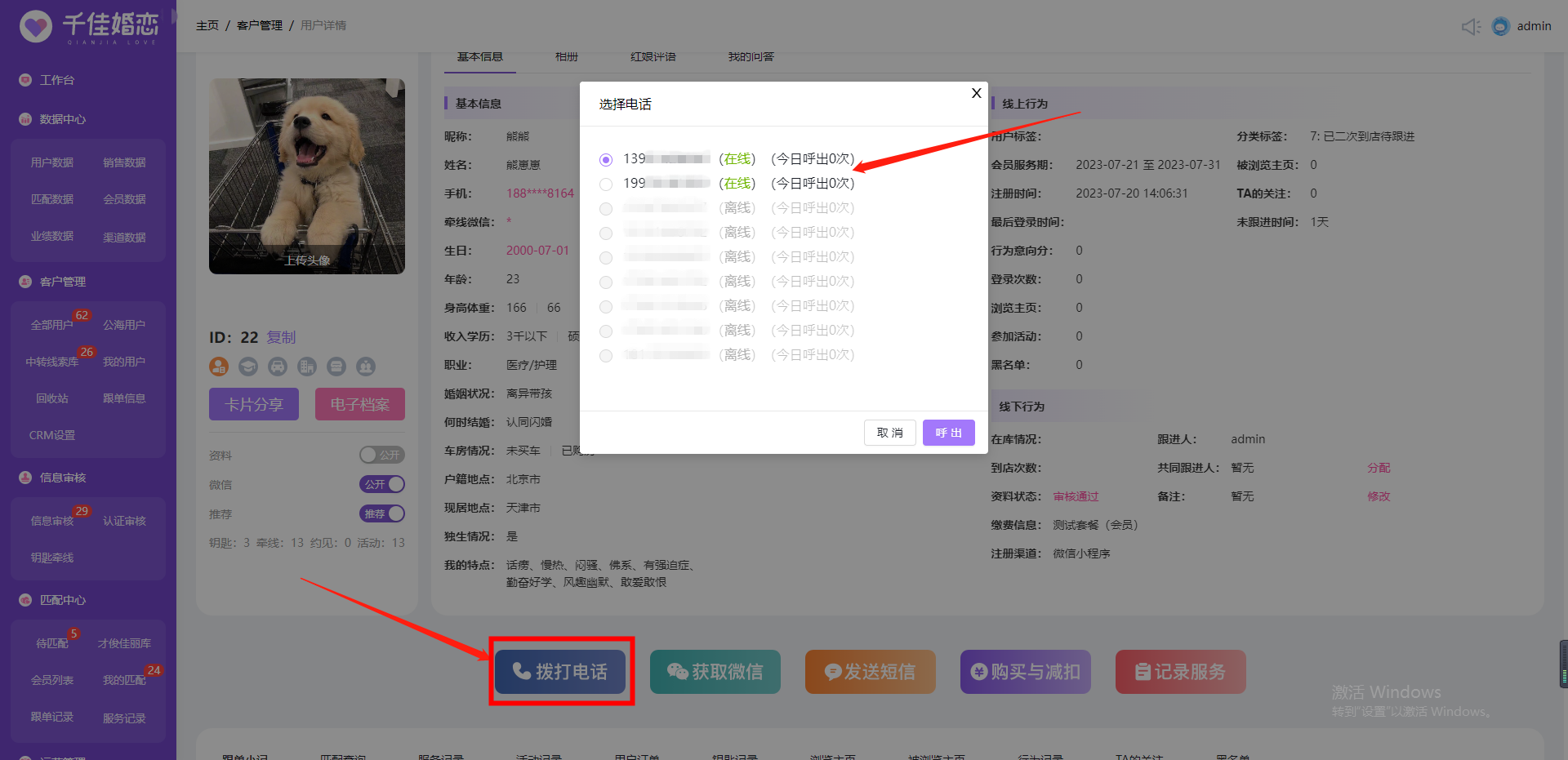1568x760 pixels.
Task: Open 会员数据 in the sidebar
Action: [x=124, y=199]
